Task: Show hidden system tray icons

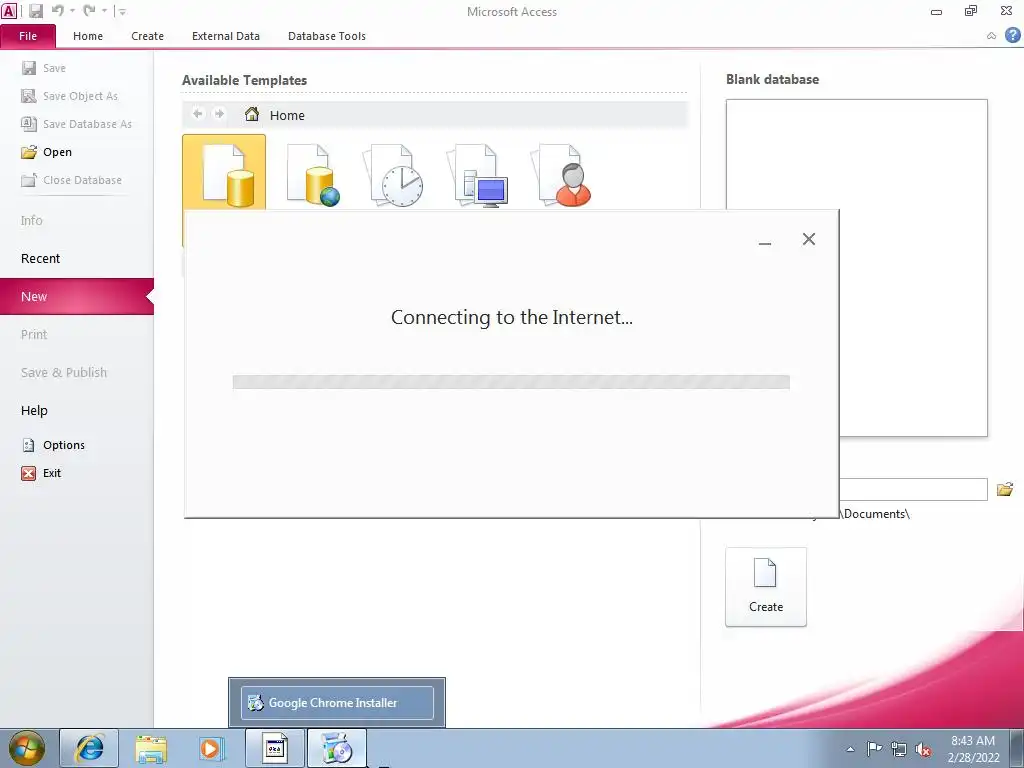Action: 850,749
